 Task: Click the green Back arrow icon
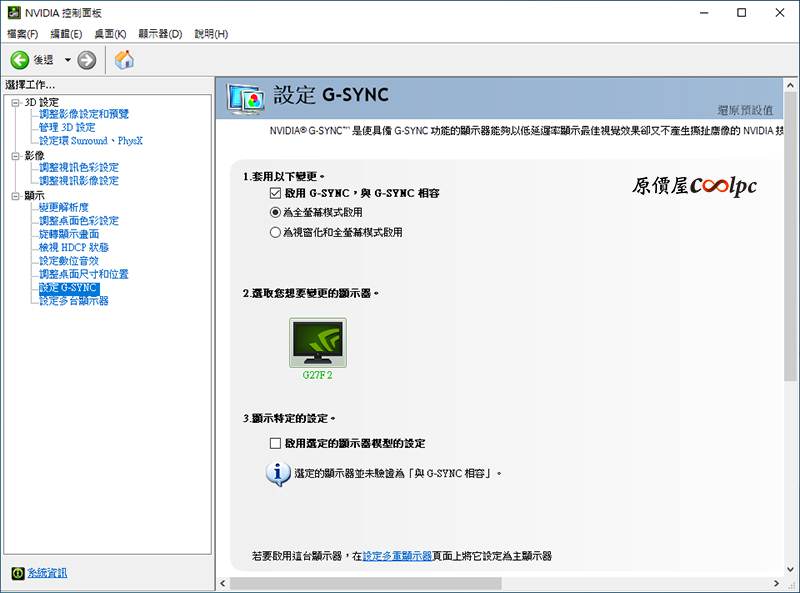(20, 60)
